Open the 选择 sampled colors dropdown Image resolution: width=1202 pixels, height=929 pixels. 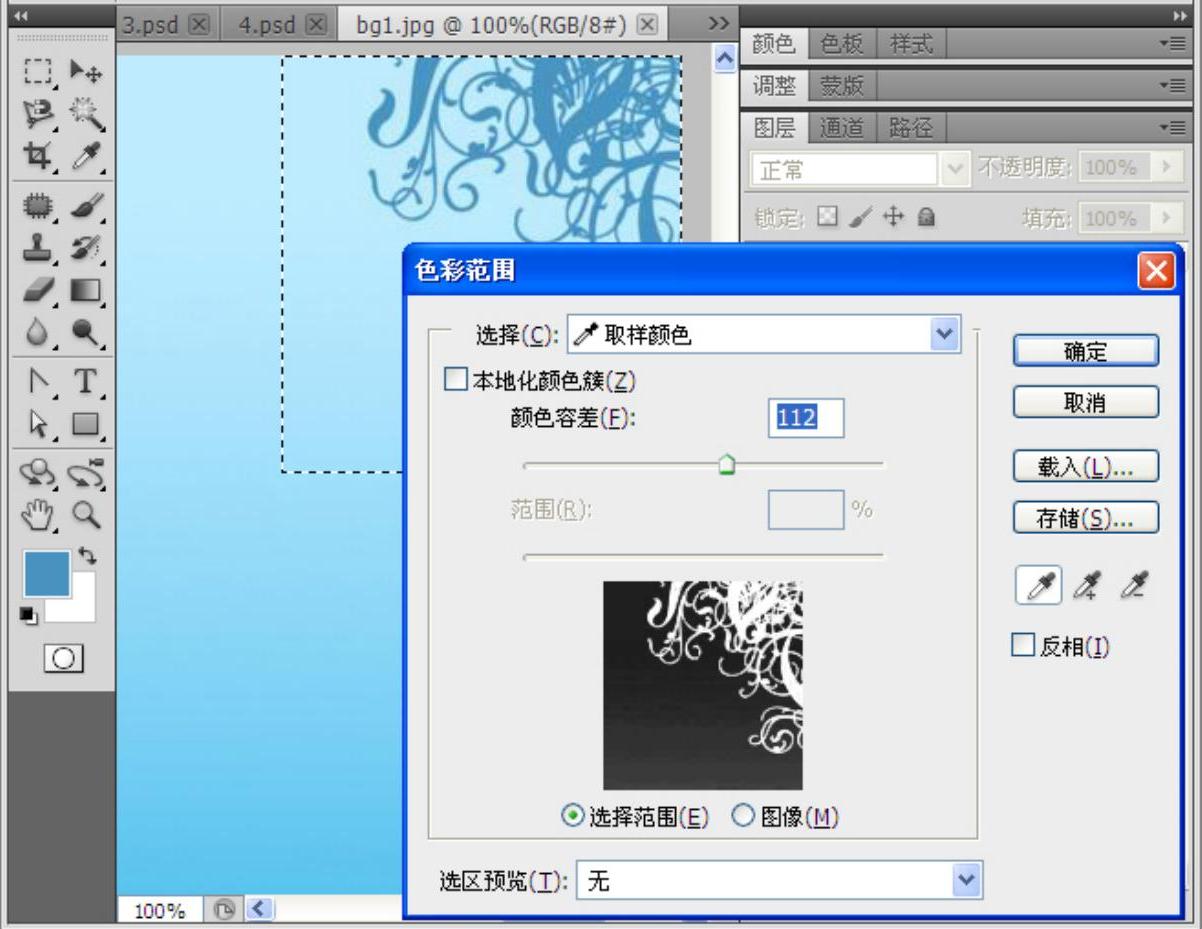click(x=943, y=335)
